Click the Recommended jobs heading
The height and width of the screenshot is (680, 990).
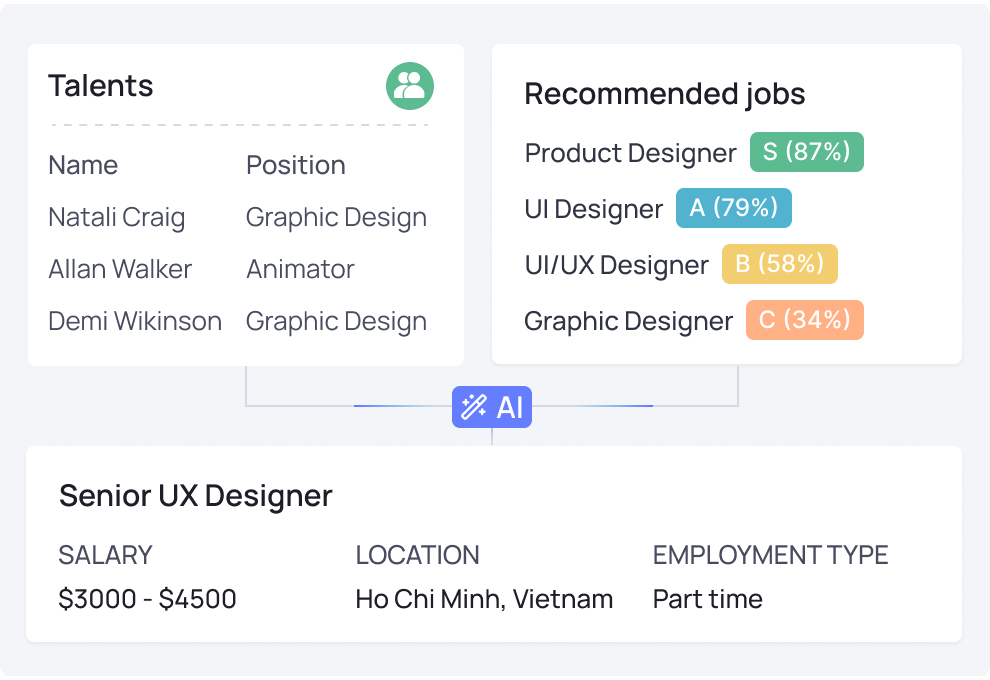(x=665, y=95)
